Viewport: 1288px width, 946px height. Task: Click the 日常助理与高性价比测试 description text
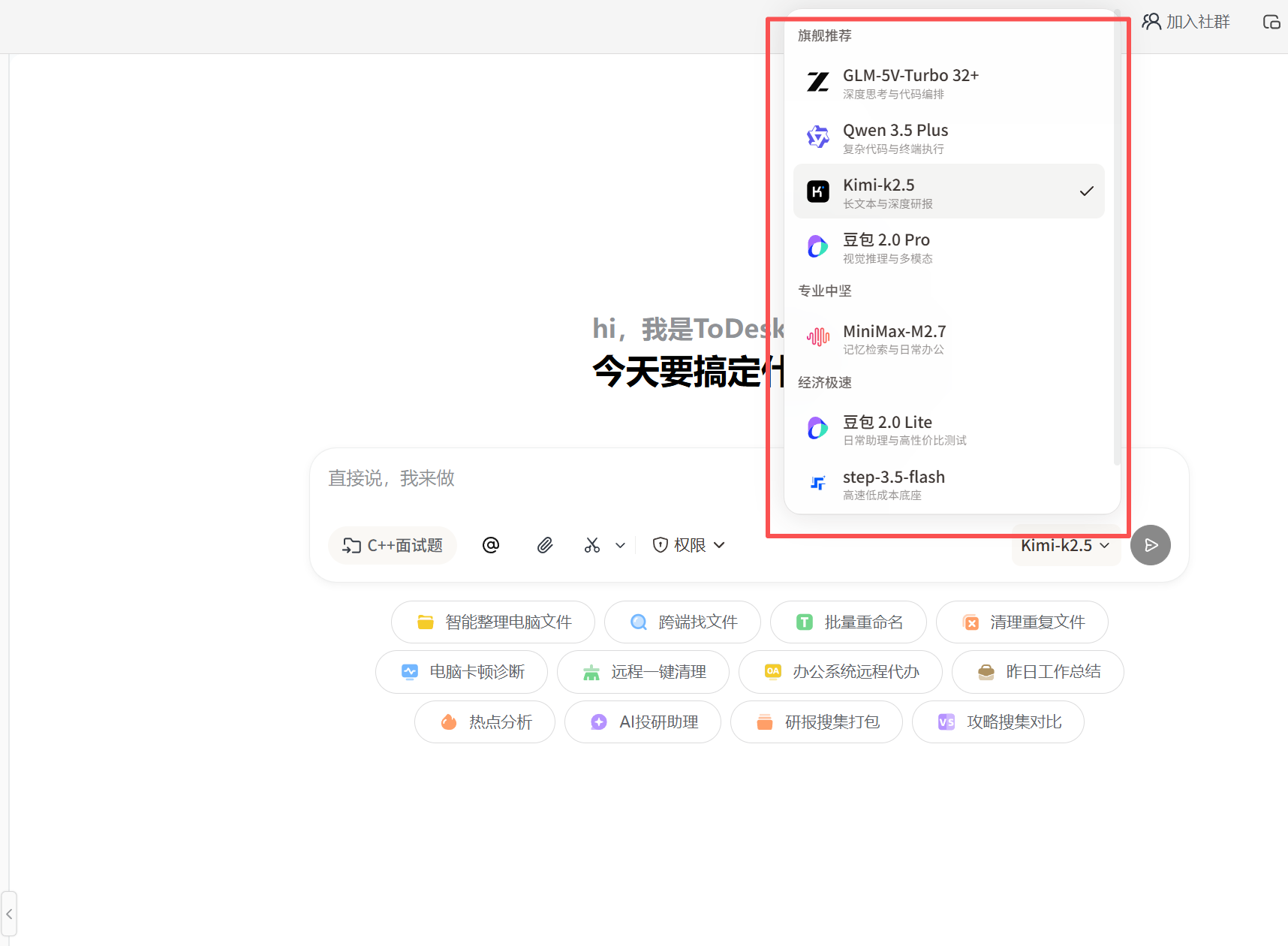[904, 441]
